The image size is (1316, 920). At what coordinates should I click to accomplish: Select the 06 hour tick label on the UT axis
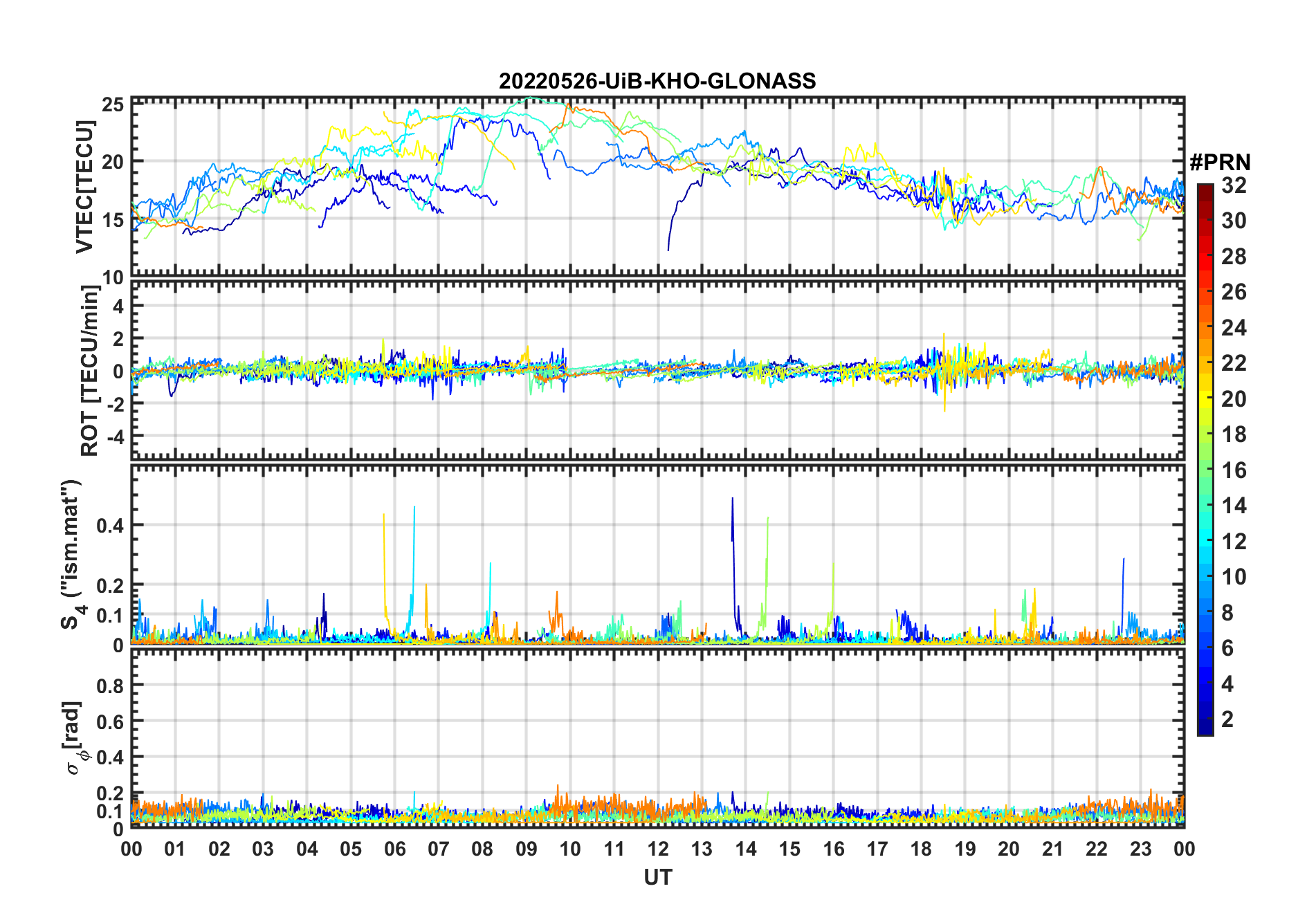[x=394, y=849]
